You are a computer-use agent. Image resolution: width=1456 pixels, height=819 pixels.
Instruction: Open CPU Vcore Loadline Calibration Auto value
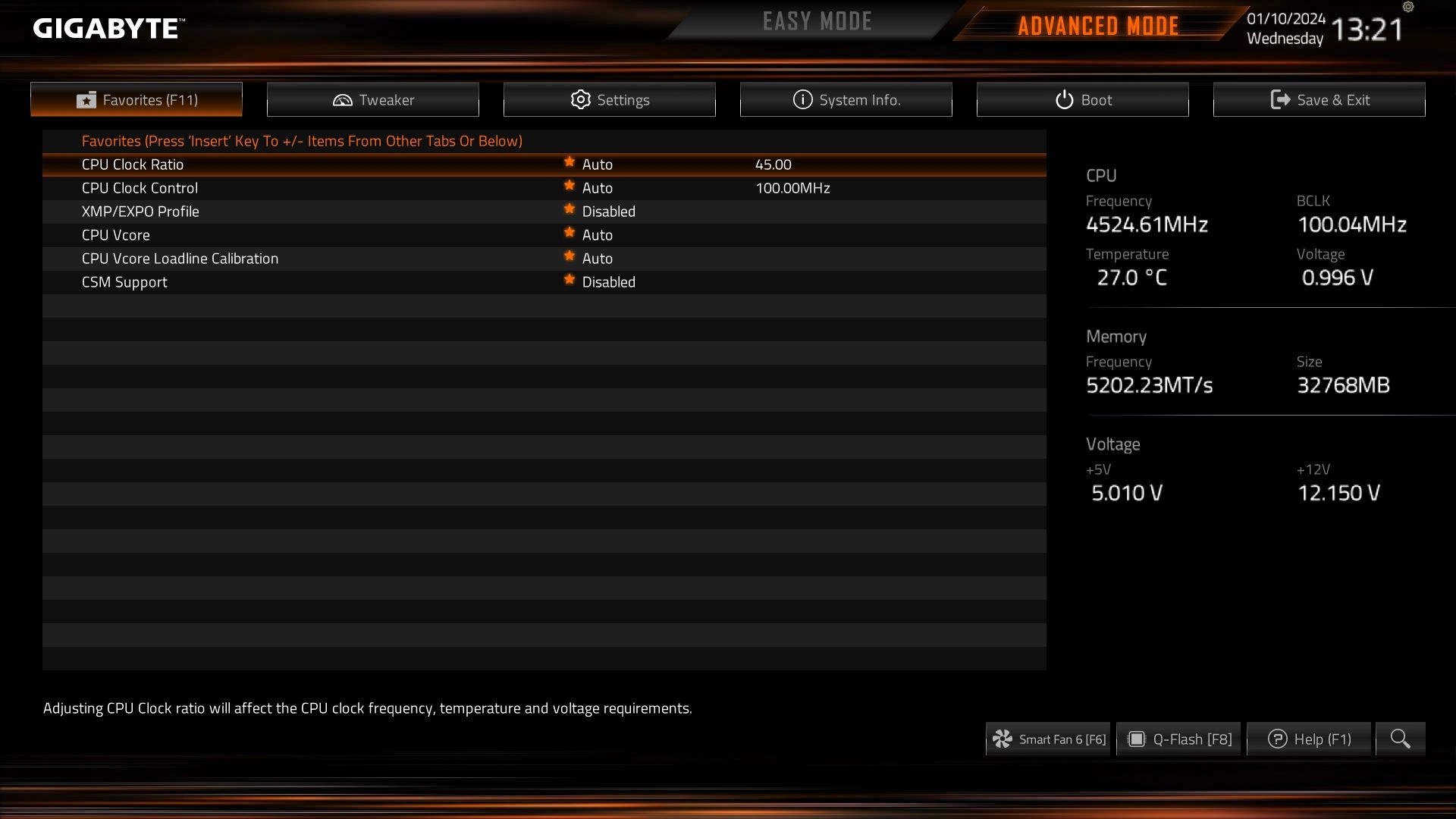click(598, 259)
